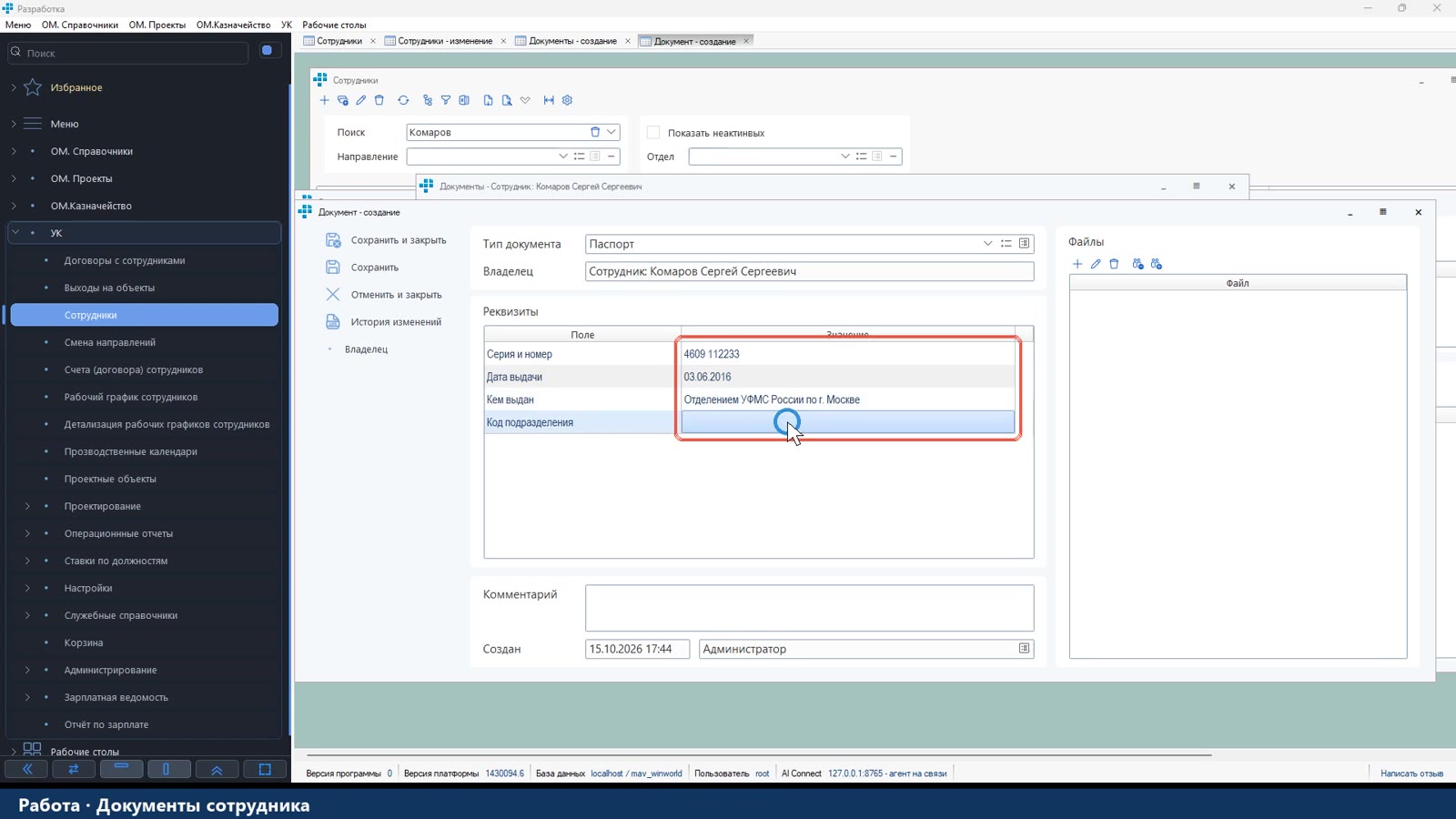Image resolution: width=1456 pixels, height=819 pixels.
Task: Click Сохранить и закрыть button
Action: point(387,240)
